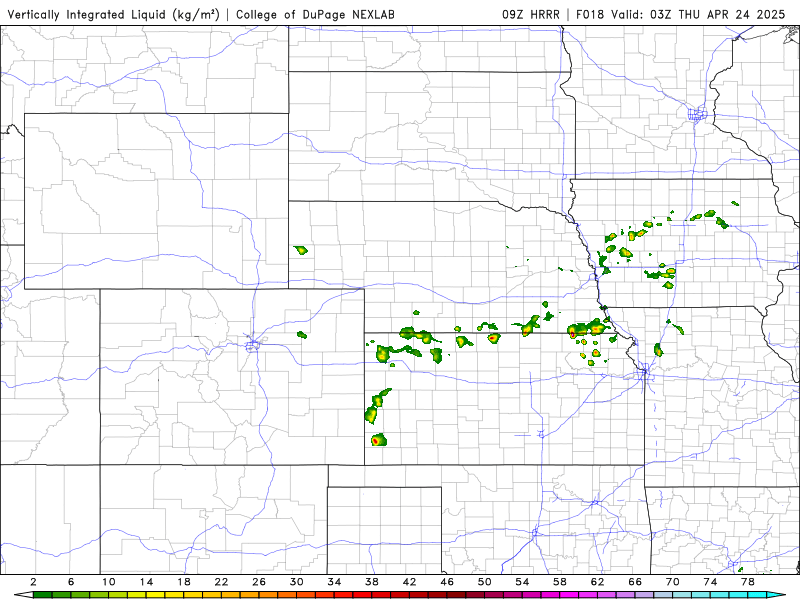The width and height of the screenshot is (800, 600).
Task: Click the color scale label "42"
Action: 410,582
